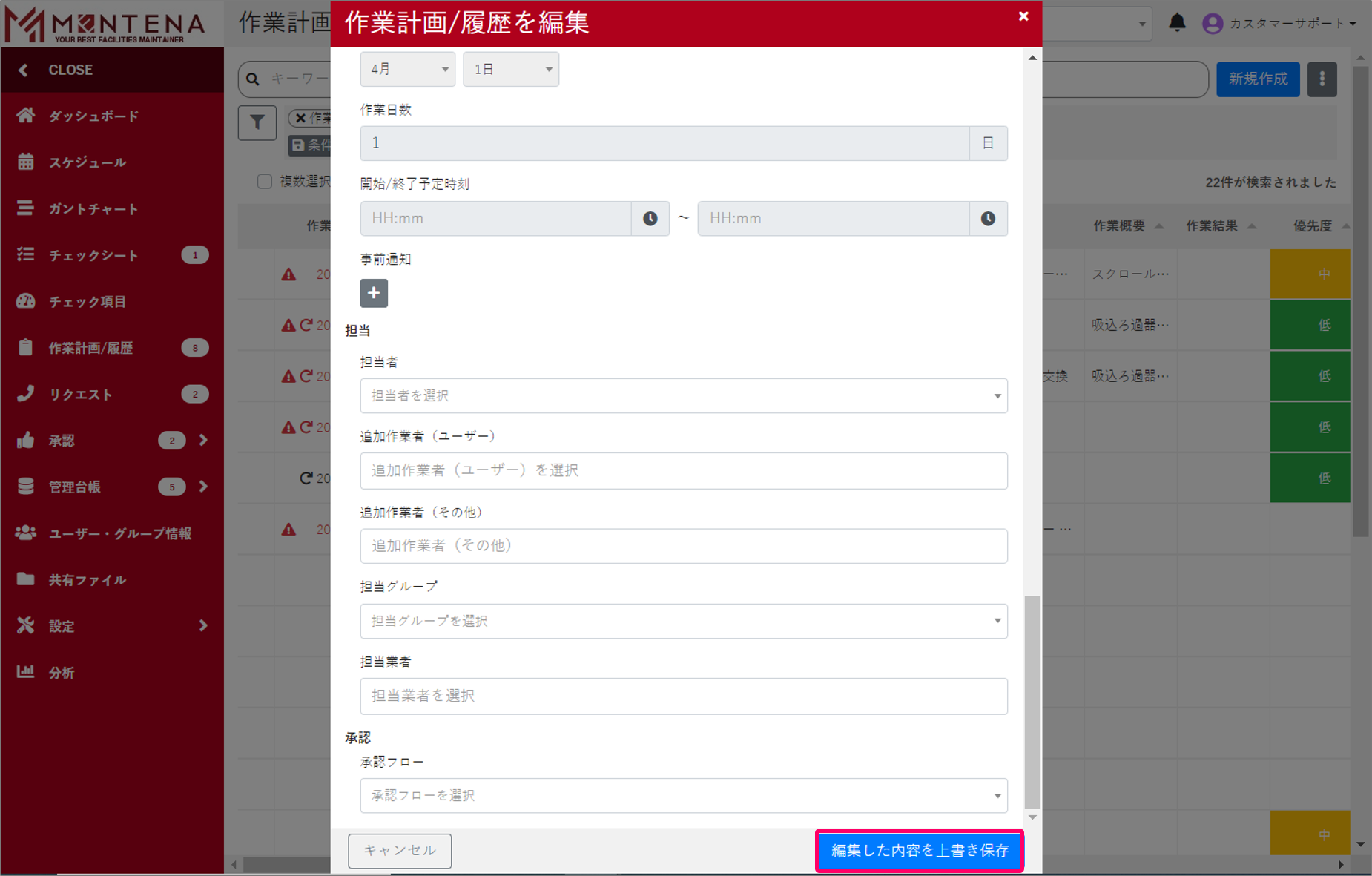Open チェックシート from the sidebar
Screen dimensions: 1372x876
93,255
